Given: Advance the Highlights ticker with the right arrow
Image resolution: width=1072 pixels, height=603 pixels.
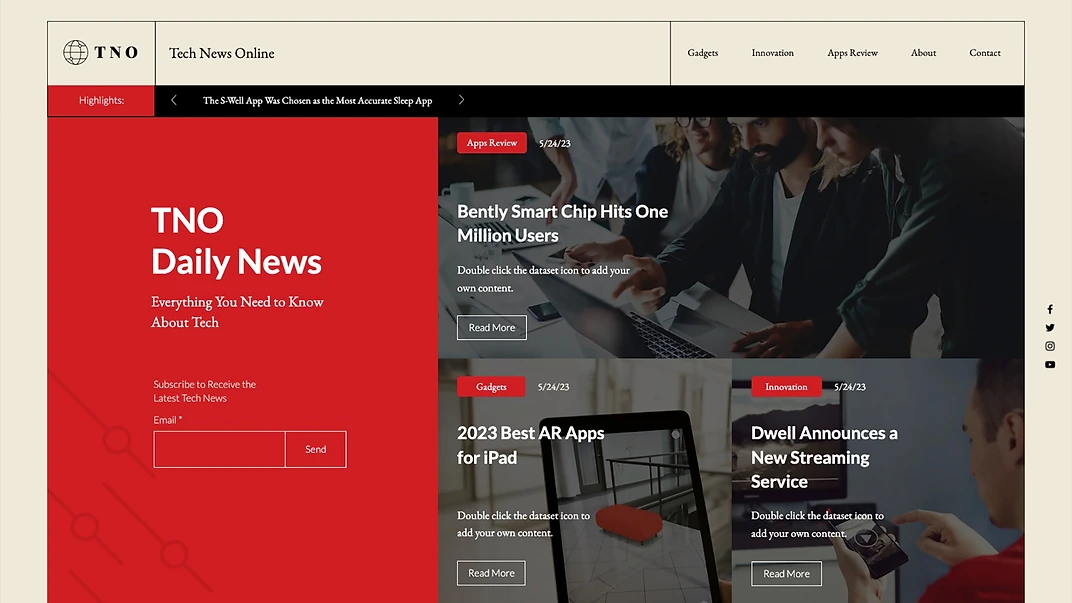Looking at the screenshot, I should tap(461, 100).
